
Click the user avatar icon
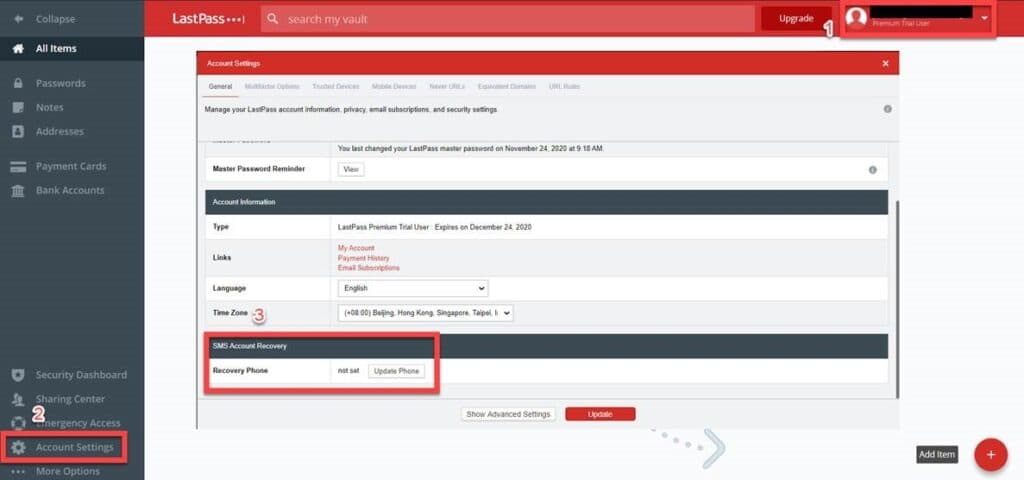click(856, 18)
